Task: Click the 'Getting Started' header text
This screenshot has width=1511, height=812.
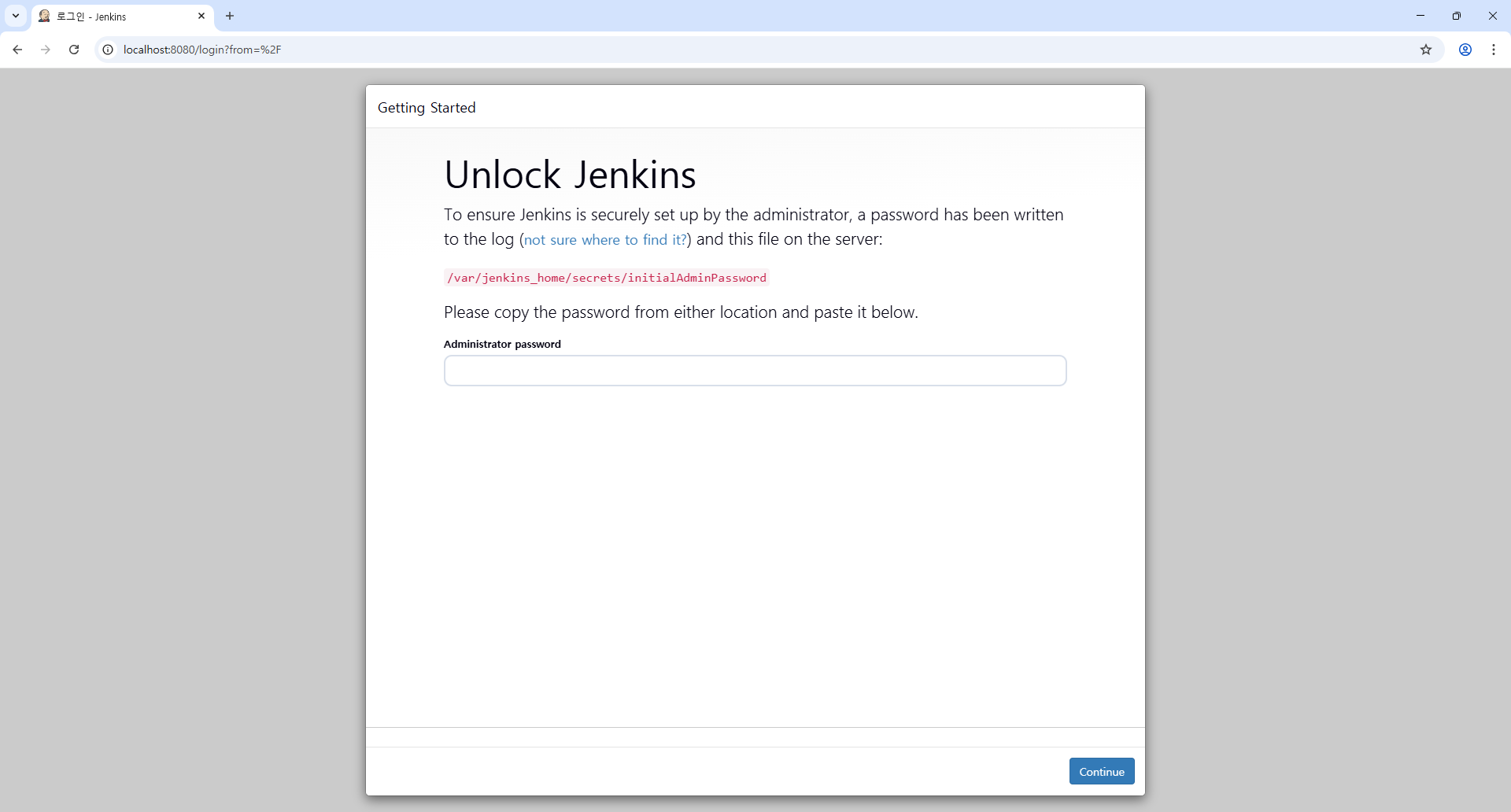Action: click(x=427, y=108)
